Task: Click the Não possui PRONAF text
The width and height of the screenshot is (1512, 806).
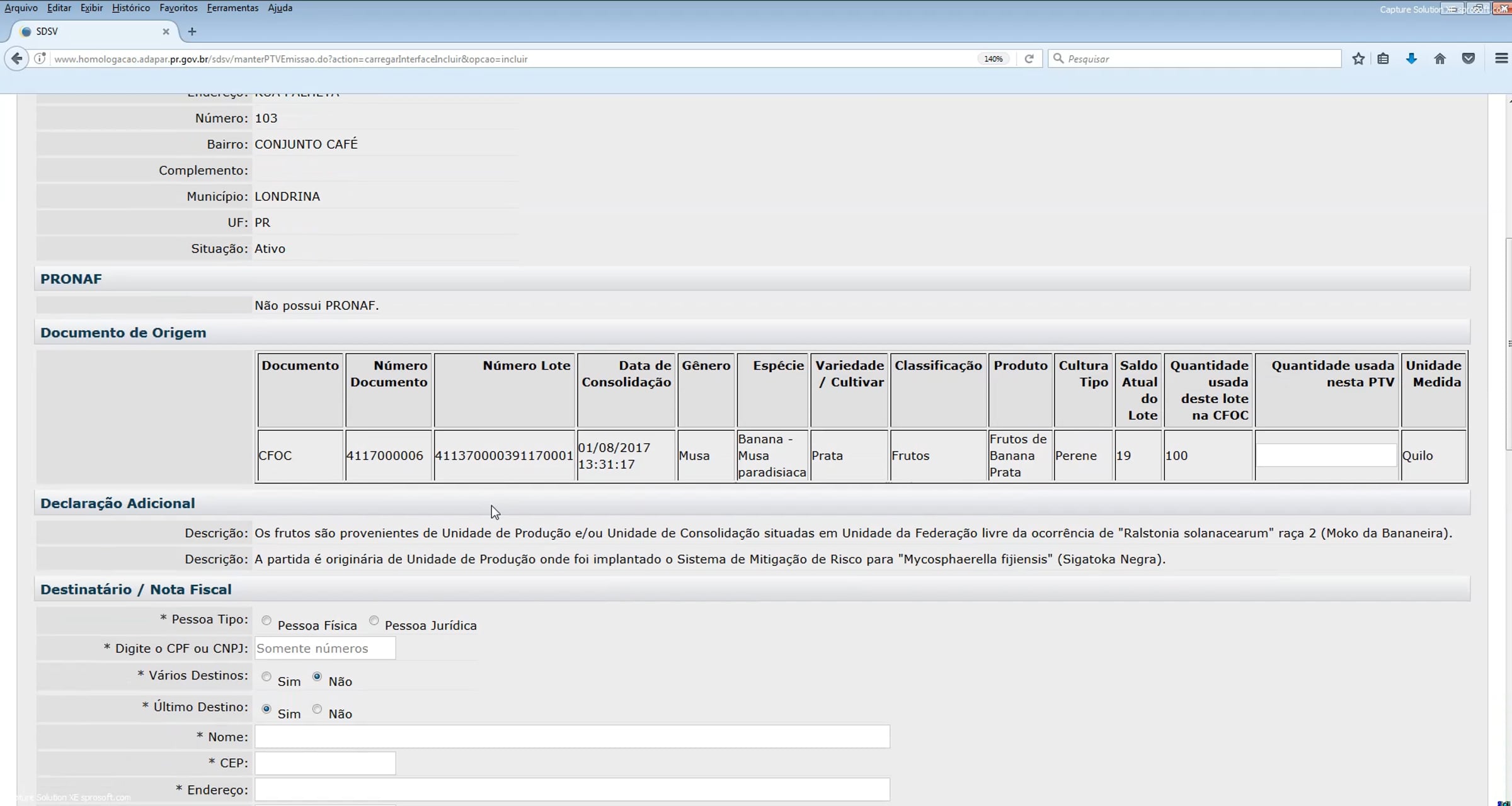Action: (x=317, y=305)
